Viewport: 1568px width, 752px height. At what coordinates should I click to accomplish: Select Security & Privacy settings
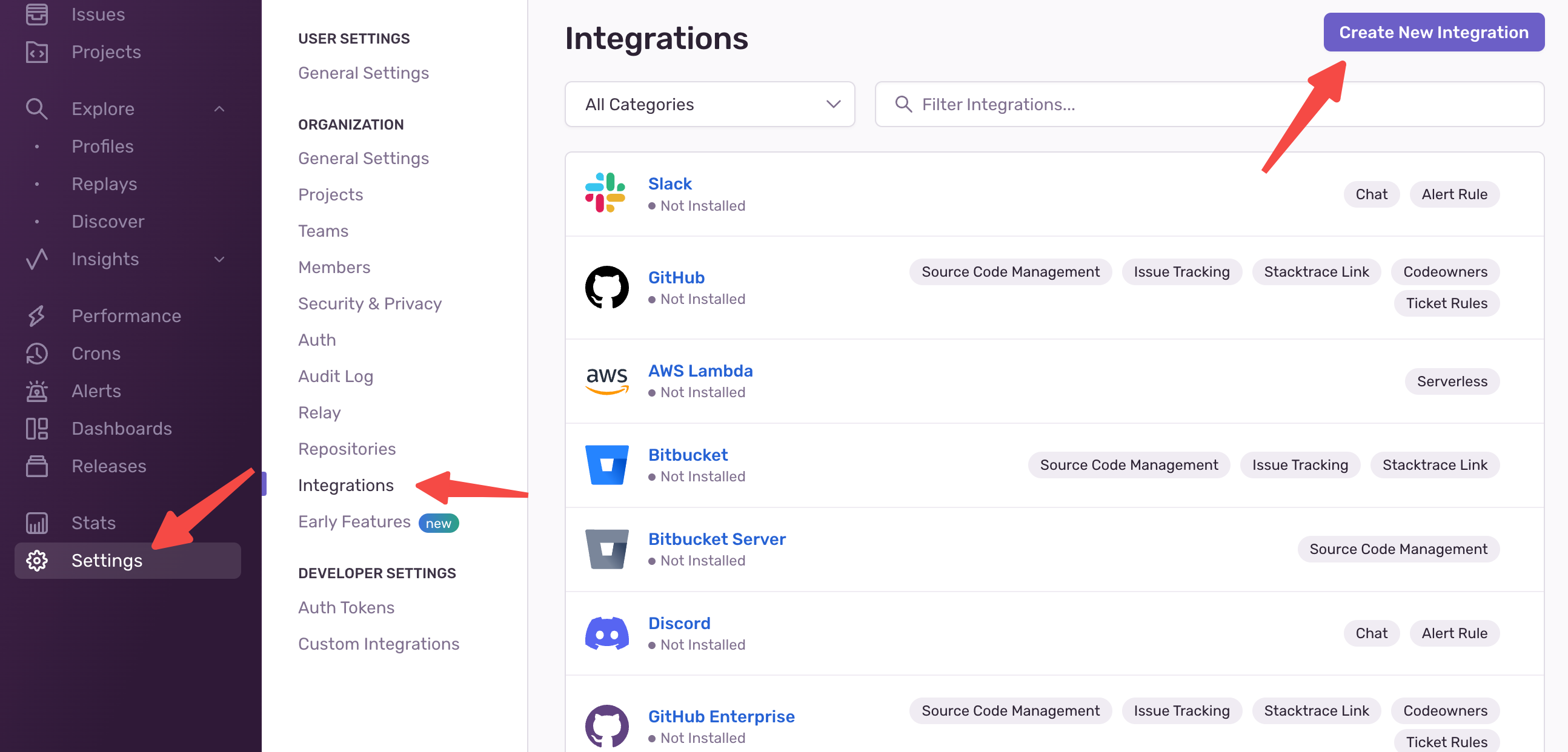[x=370, y=303]
